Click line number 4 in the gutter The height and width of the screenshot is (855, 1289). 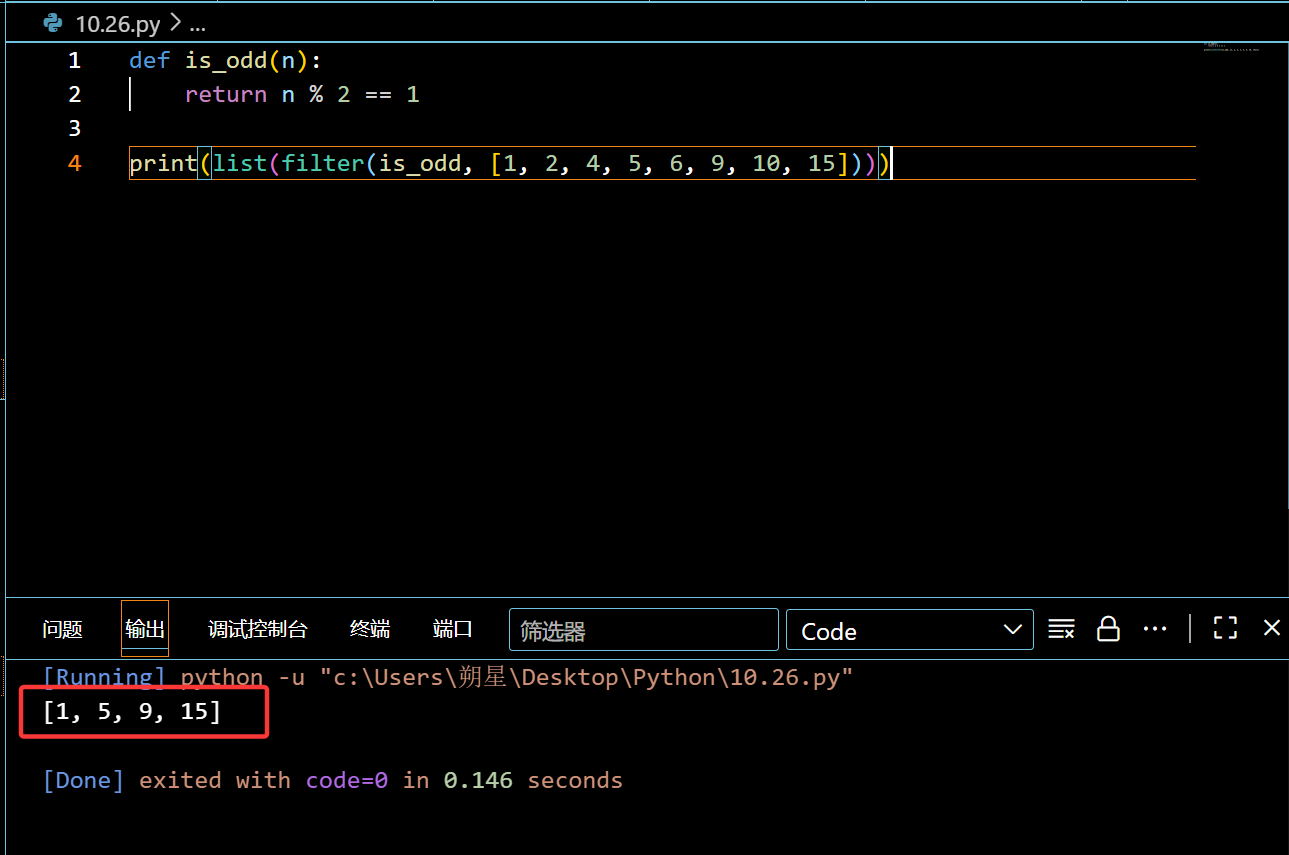click(74, 163)
